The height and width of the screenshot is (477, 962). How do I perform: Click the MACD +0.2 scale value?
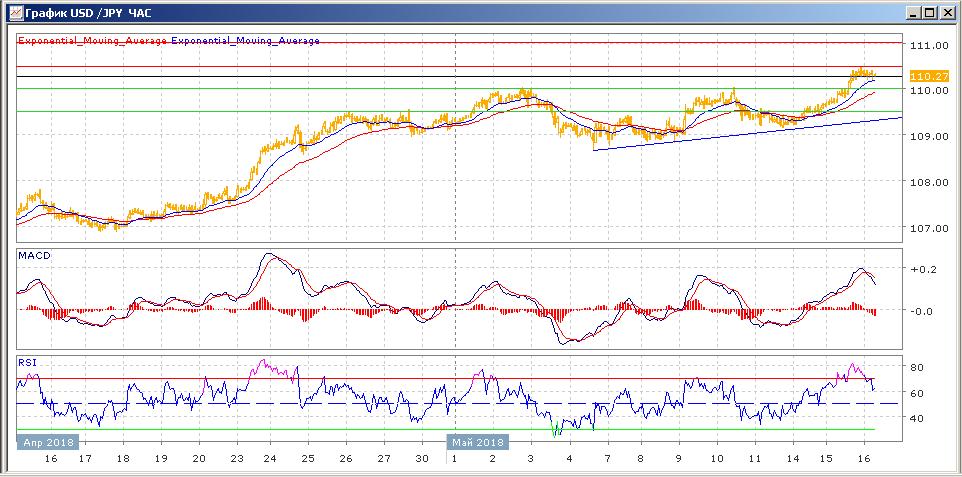tap(921, 269)
